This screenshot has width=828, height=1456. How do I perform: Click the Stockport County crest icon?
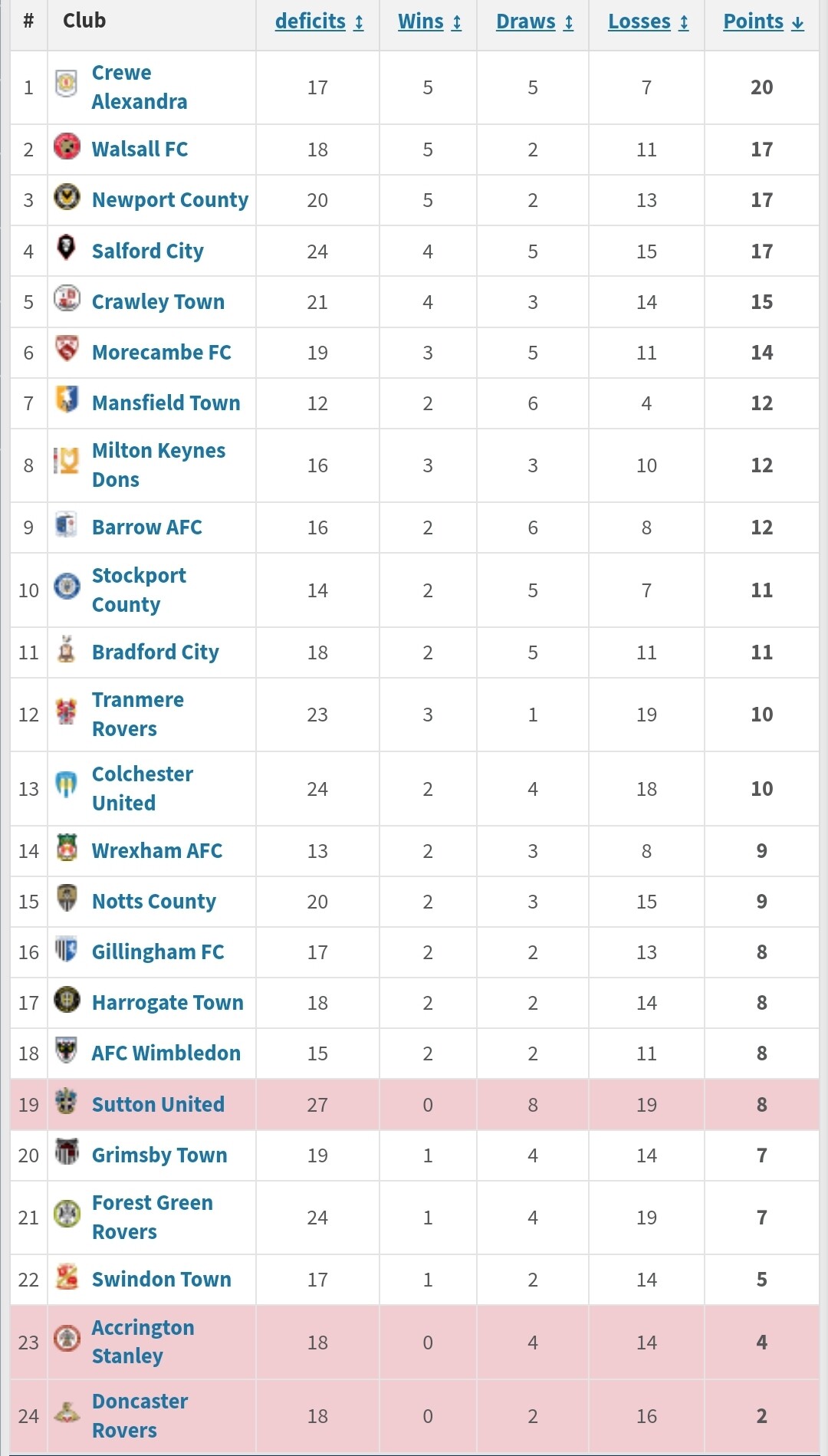point(67,586)
